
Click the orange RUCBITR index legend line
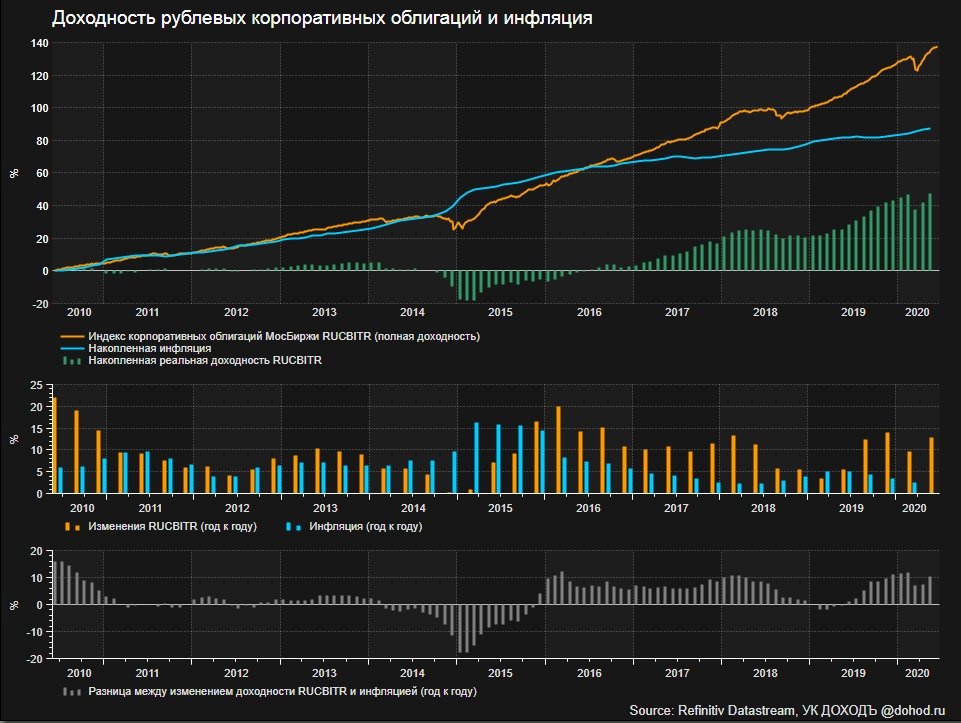[72, 336]
